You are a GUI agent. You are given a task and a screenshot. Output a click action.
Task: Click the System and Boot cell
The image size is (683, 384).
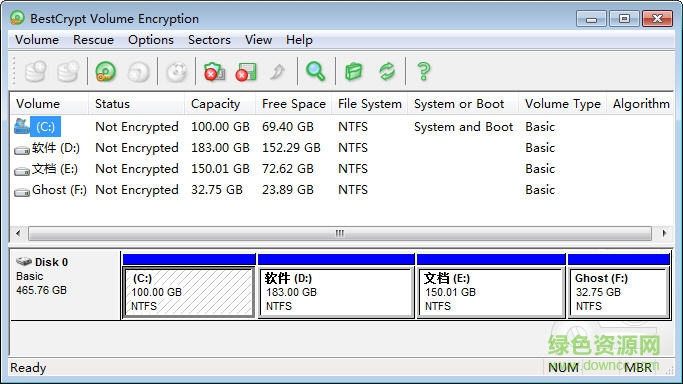pos(463,127)
